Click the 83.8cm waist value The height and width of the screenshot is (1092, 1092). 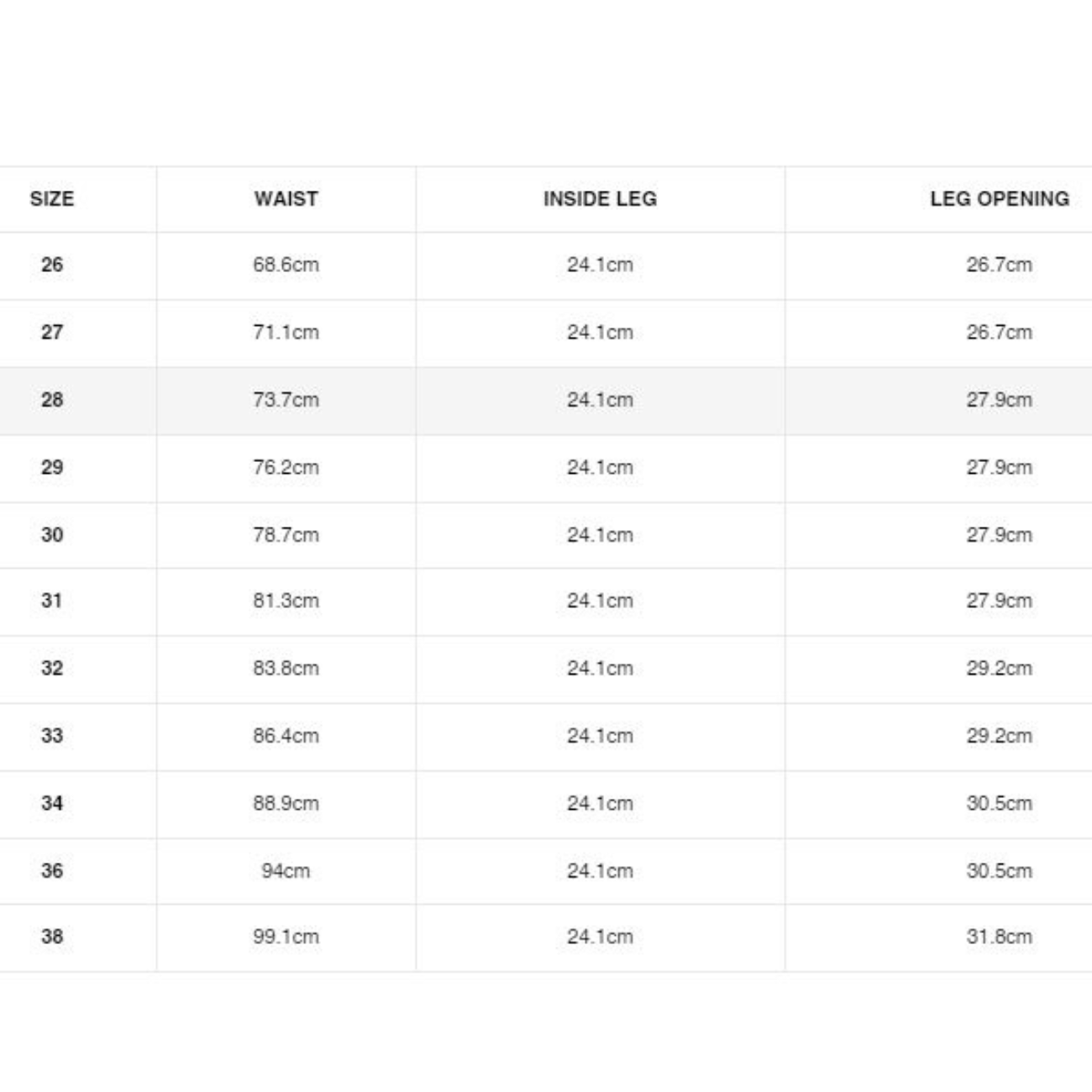[286, 668]
